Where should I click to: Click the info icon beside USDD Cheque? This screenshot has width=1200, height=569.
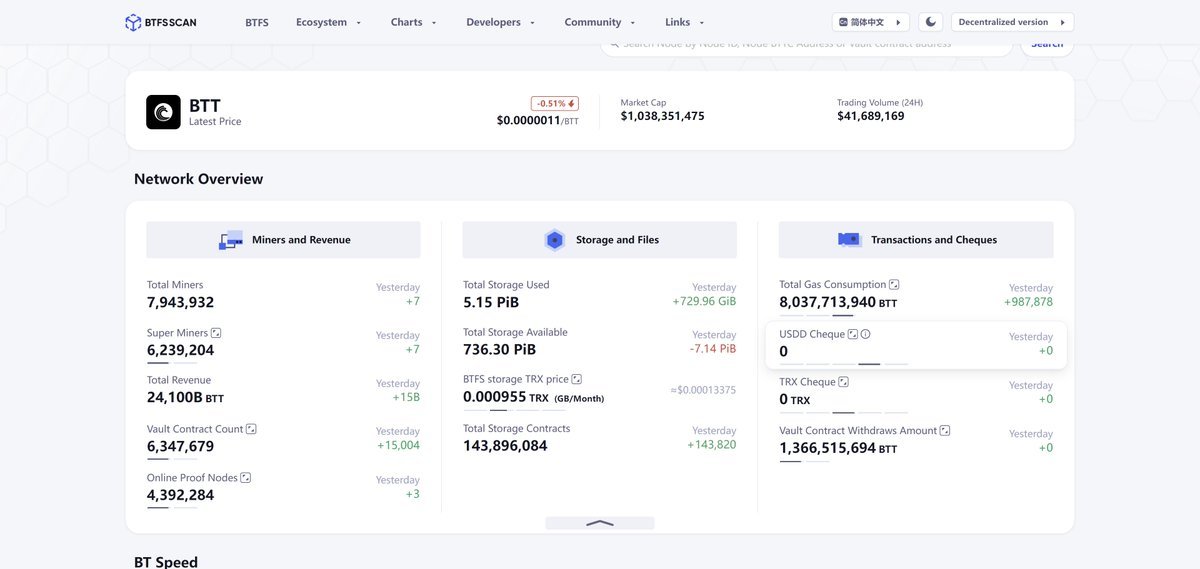click(866, 334)
